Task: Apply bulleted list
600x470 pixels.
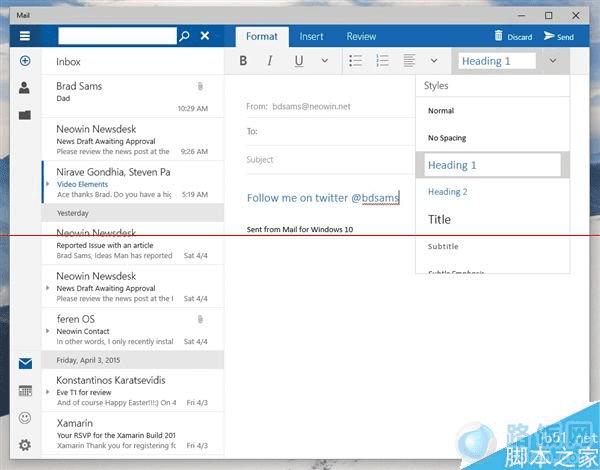Action: tap(355, 61)
